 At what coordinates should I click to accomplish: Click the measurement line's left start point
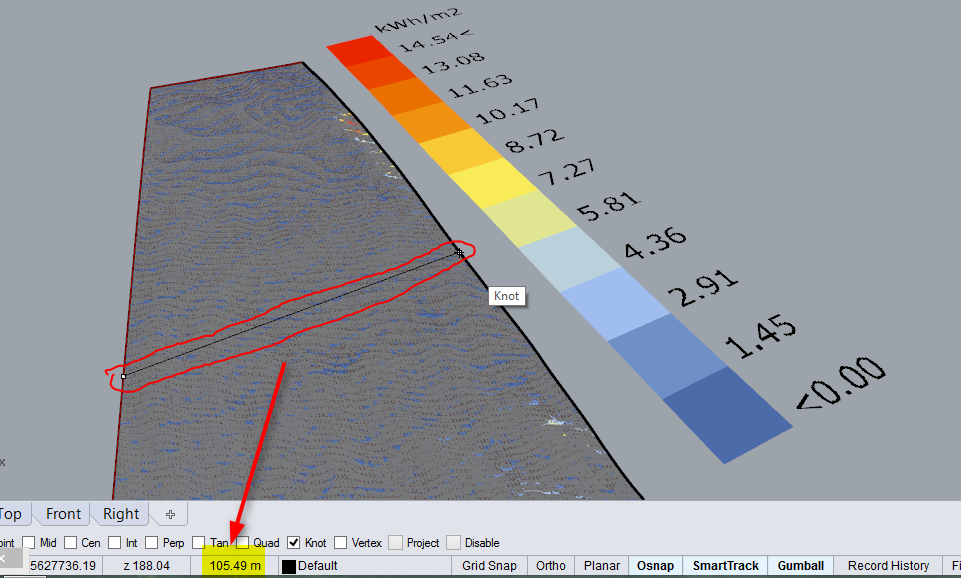tap(123, 376)
